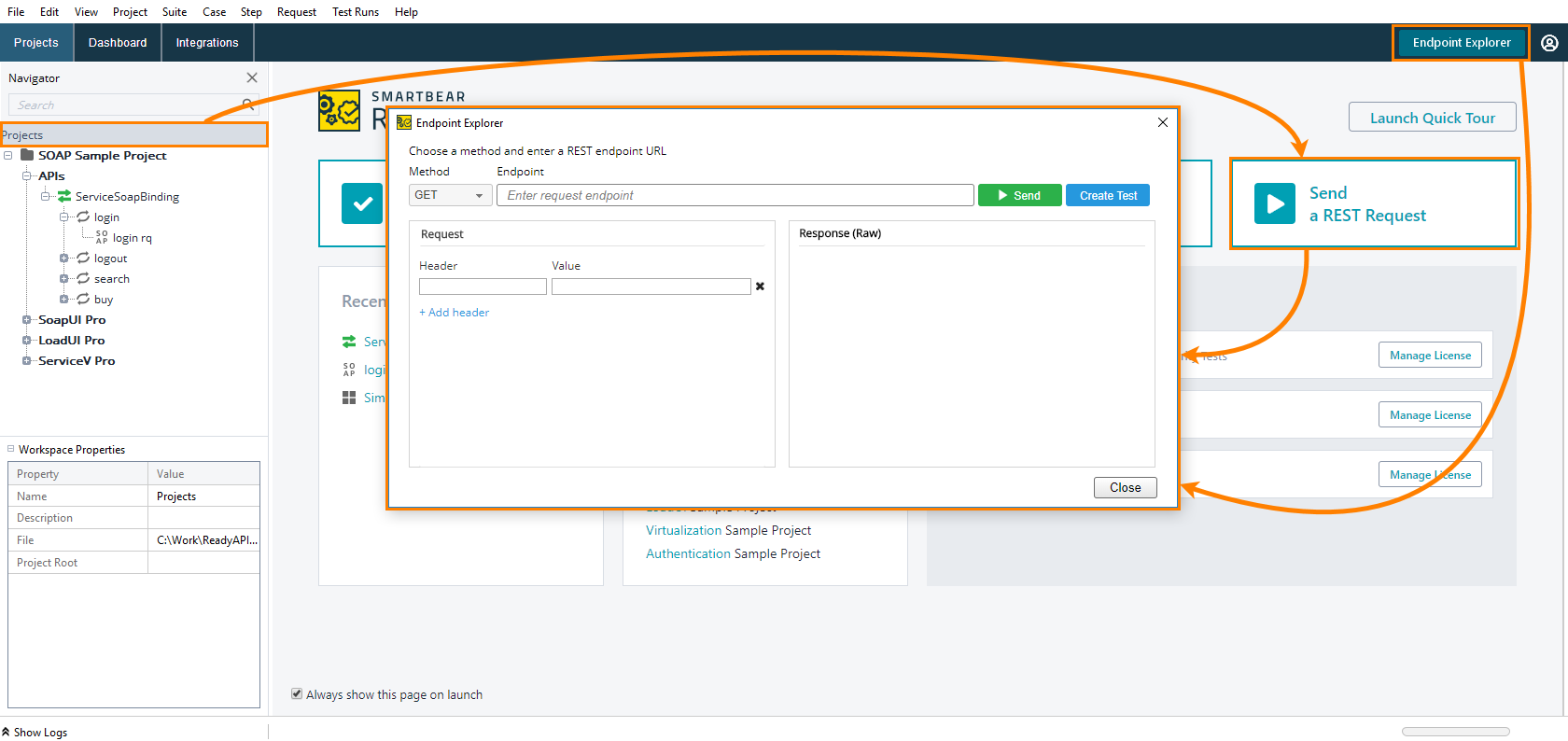This screenshot has height=741, width=1568.
Task: Click the Endpoint Explorer button
Action: 1462,43
